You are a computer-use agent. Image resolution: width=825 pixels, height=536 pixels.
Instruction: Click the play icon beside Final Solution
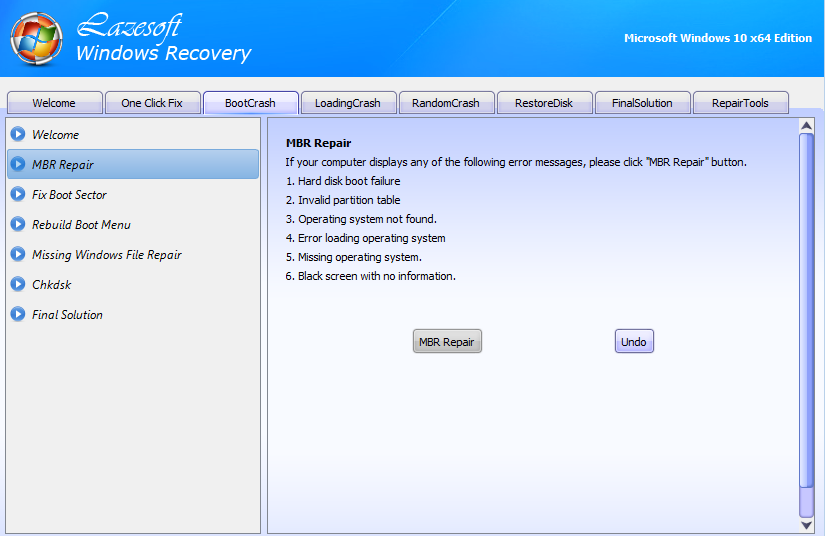pyautogui.click(x=18, y=314)
